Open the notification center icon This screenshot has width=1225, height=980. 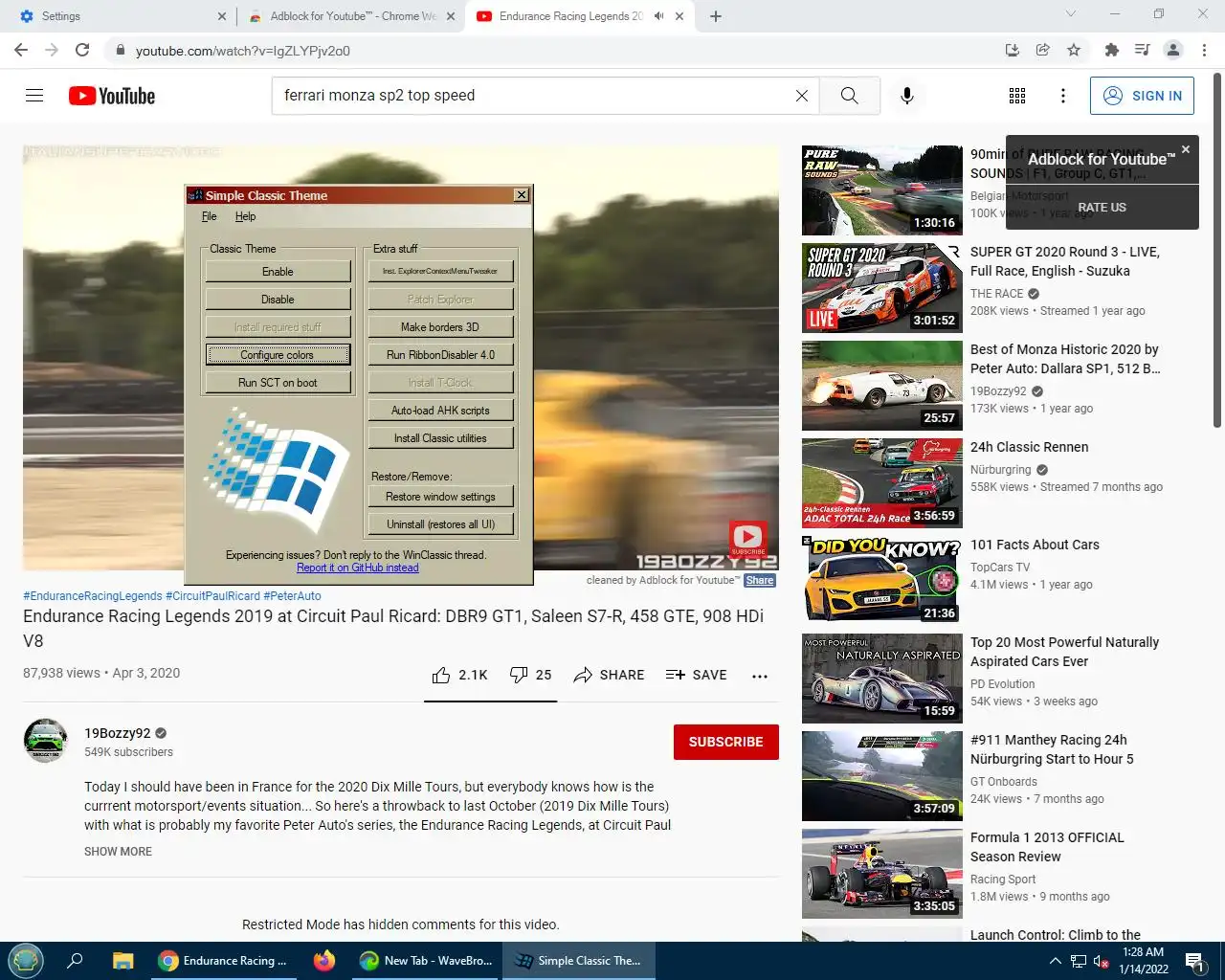[x=1194, y=961]
